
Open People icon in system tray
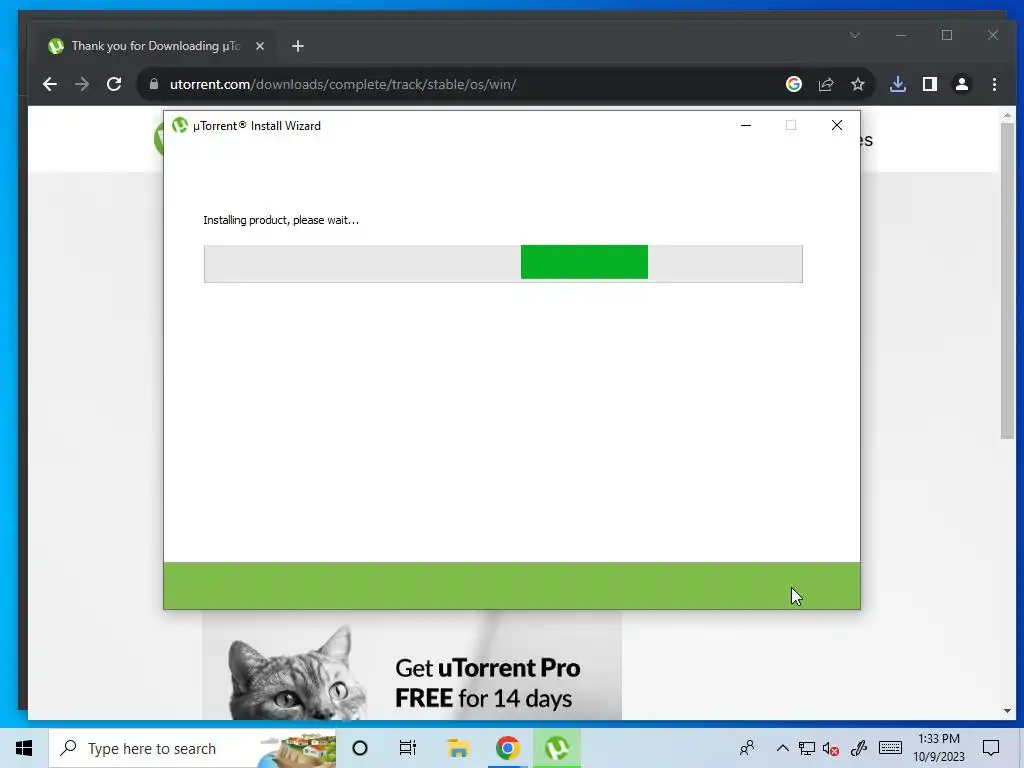[x=747, y=748]
